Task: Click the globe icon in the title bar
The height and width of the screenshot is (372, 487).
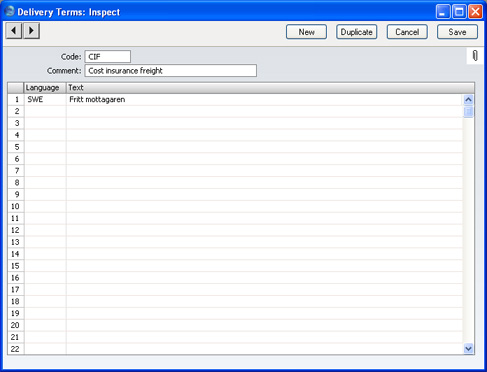Action: point(9,11)
